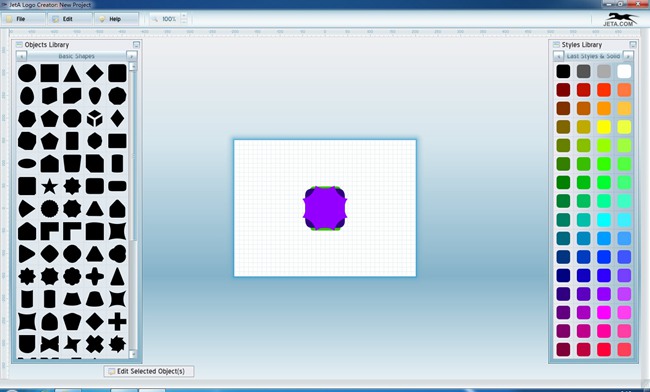This screenshot has height=392, width=650.
Task: Go to next shape category after Basic Shapes
Action: [x=131, y=56]
